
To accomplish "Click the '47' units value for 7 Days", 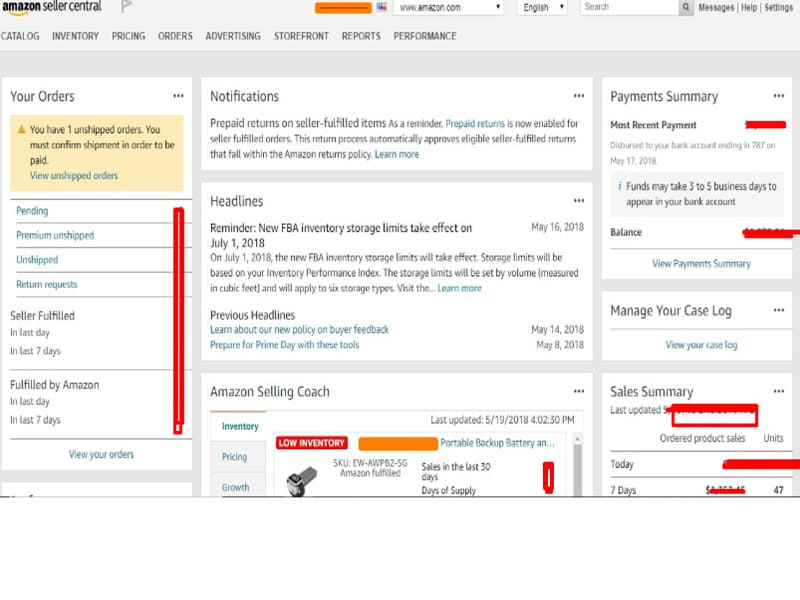I will [x=779, y=490].
